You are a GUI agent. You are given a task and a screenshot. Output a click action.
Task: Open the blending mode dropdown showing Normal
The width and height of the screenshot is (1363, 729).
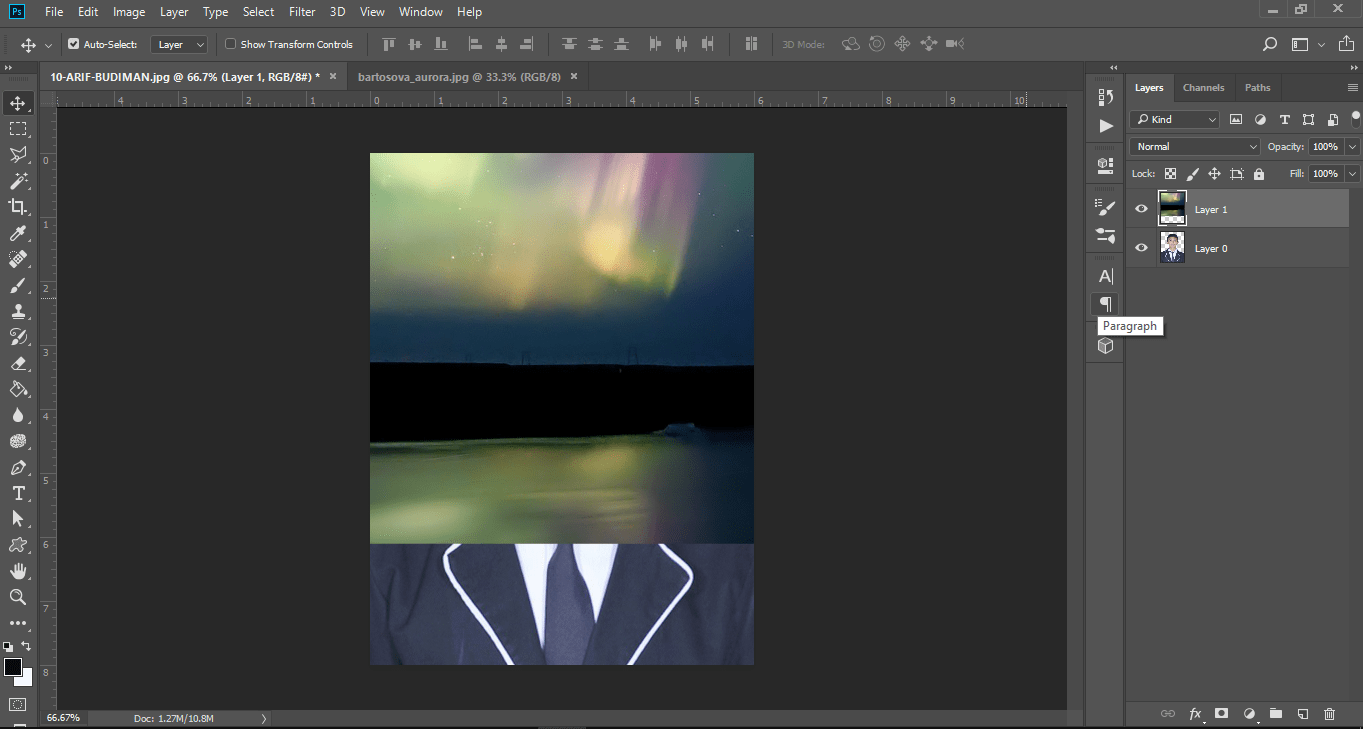(x=1194, y=146)
